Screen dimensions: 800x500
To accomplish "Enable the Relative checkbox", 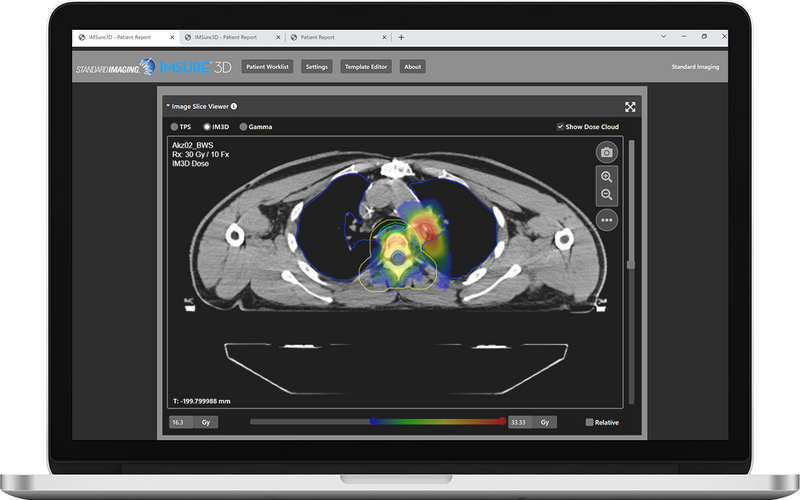I will 589,422.
